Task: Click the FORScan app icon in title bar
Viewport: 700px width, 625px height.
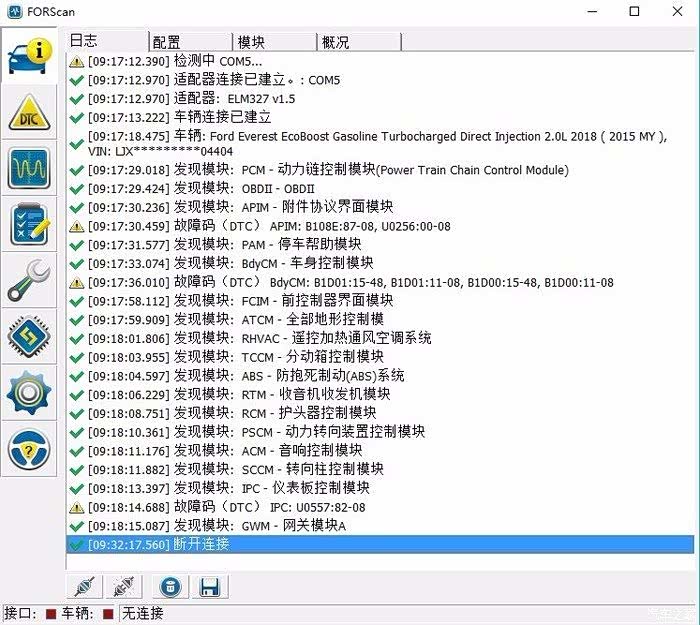Action: click(x=14, y=12)
